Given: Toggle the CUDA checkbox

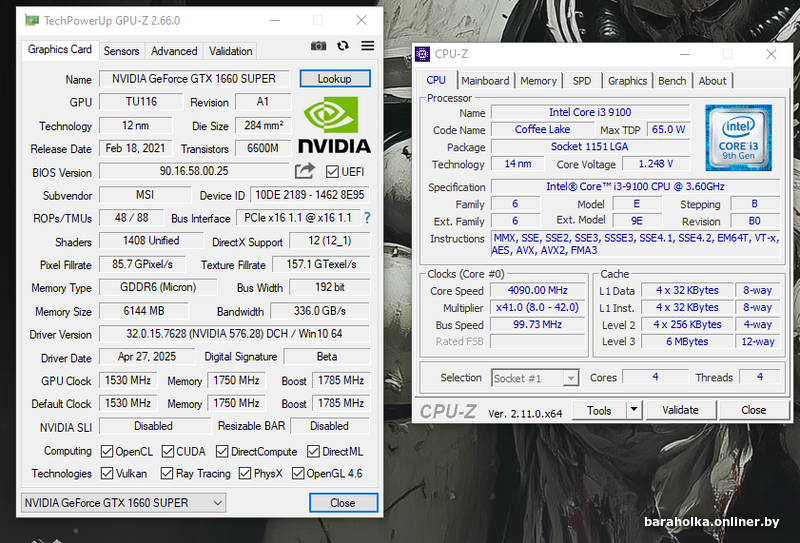Looking at the screenshot, I should [x=167, y=452].
